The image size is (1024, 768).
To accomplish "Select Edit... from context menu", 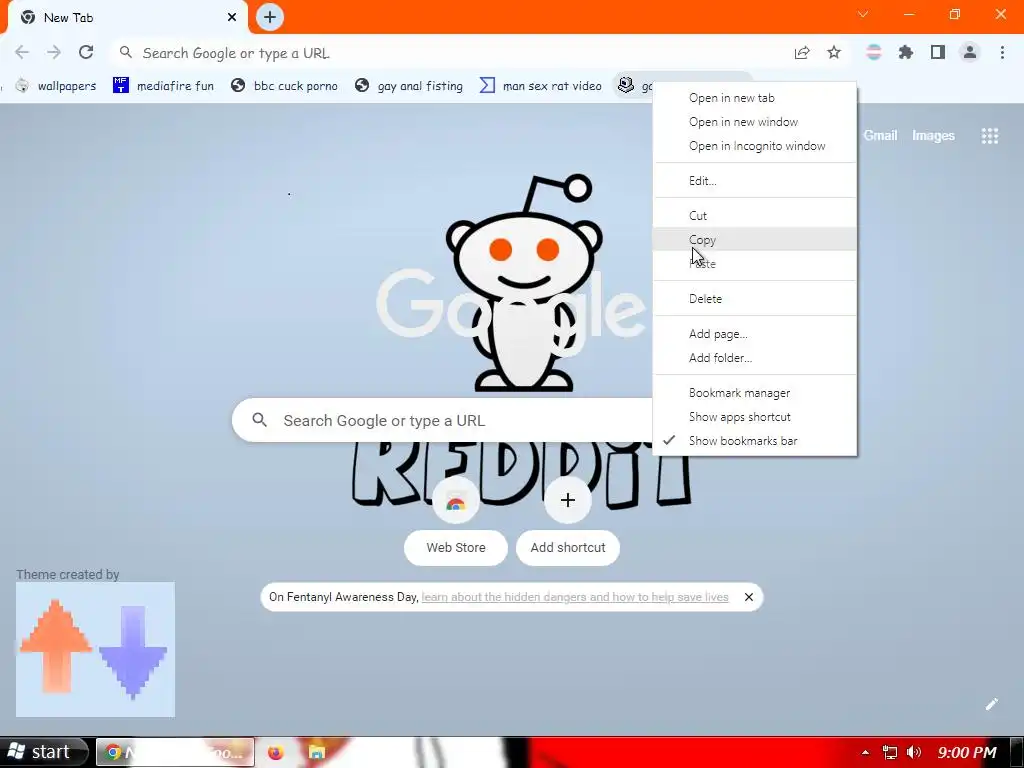I will click(x=755, y=181).
